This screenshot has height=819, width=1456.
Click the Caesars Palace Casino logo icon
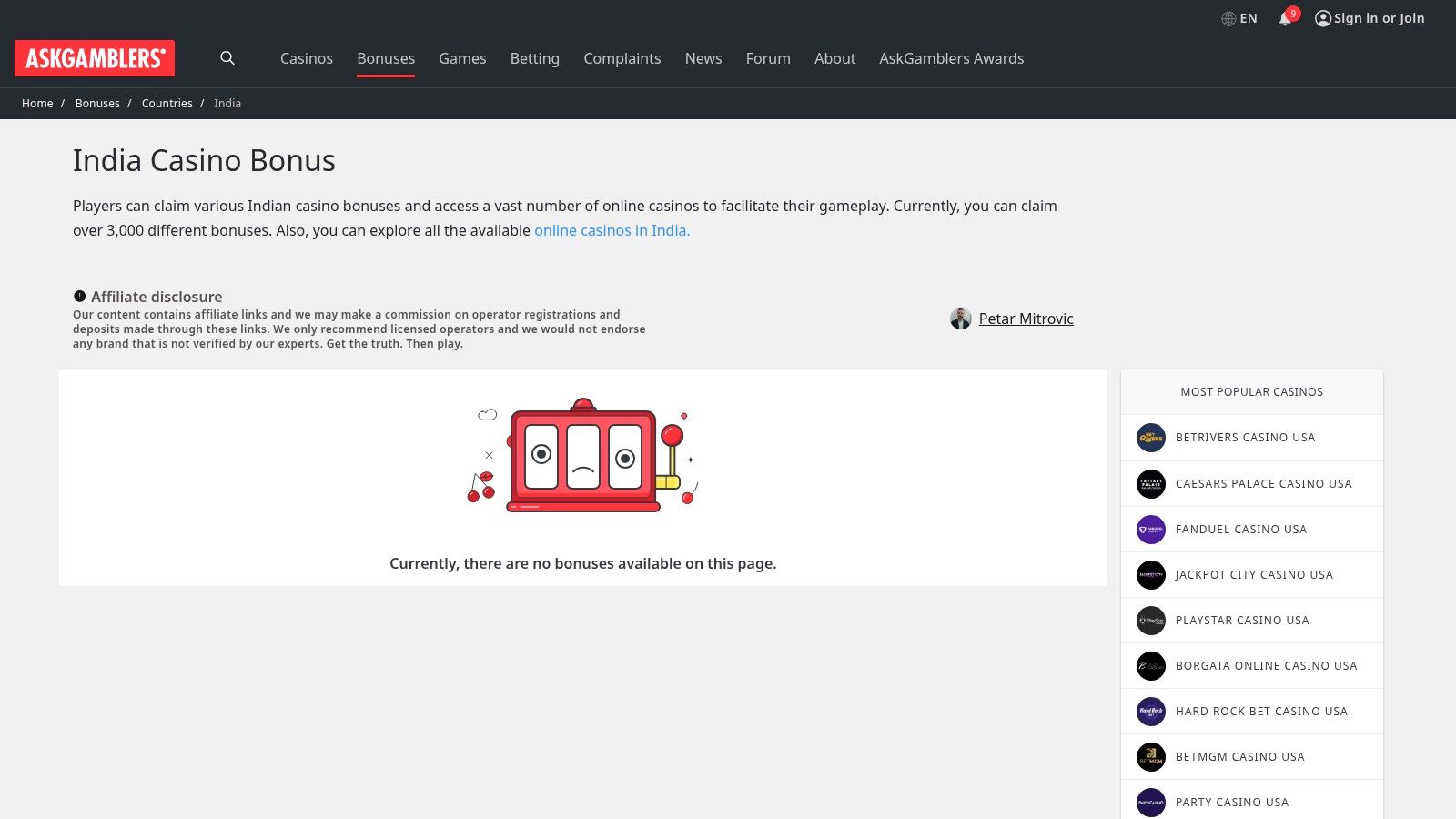[x=1151, y=483]
